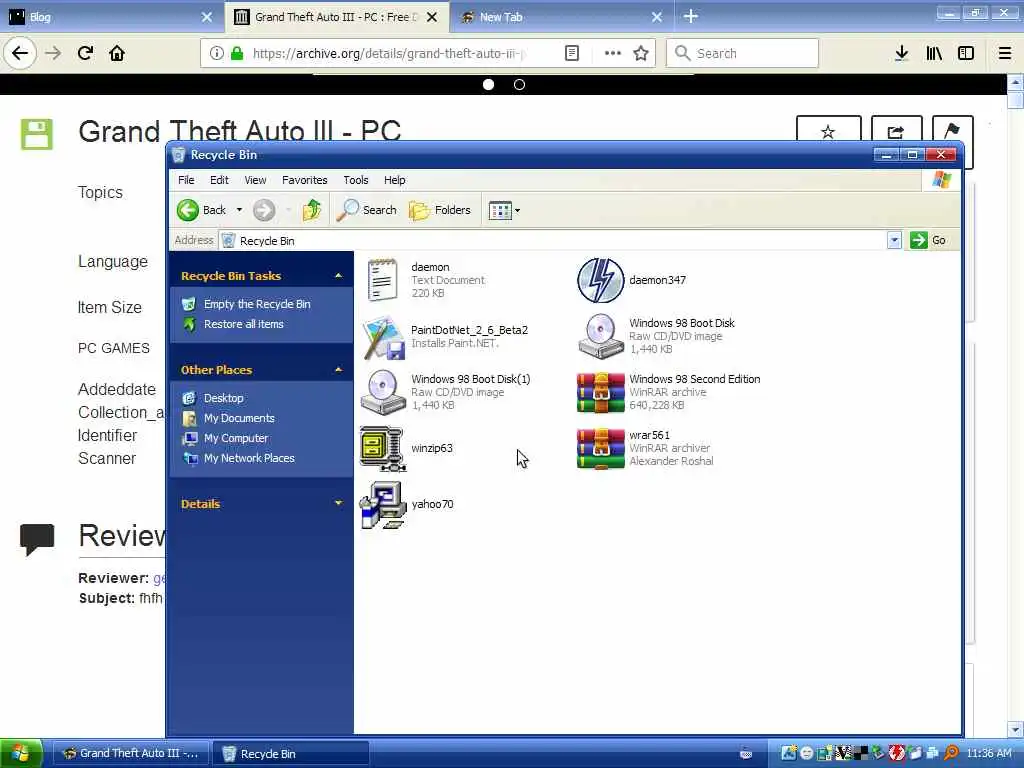Click Empty the Recycle Bin link
Image resolution: width=1024 pixels, height=768 pixels.
point(257,304)
